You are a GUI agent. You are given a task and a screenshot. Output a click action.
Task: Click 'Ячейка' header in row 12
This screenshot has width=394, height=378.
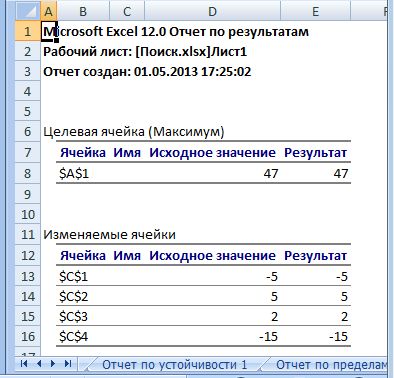click(83, 256)
